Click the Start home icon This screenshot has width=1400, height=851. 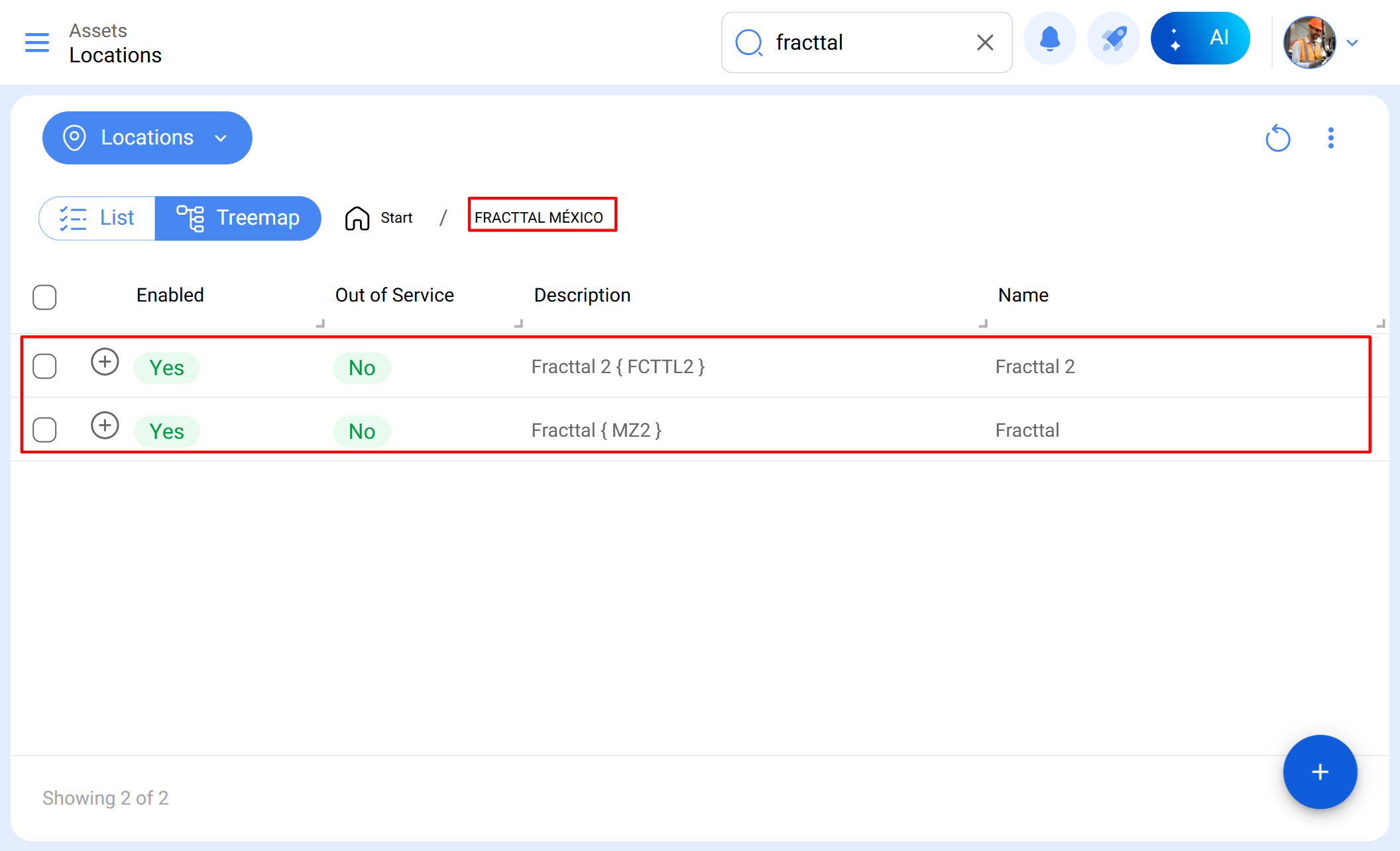(x=357, y=217)
